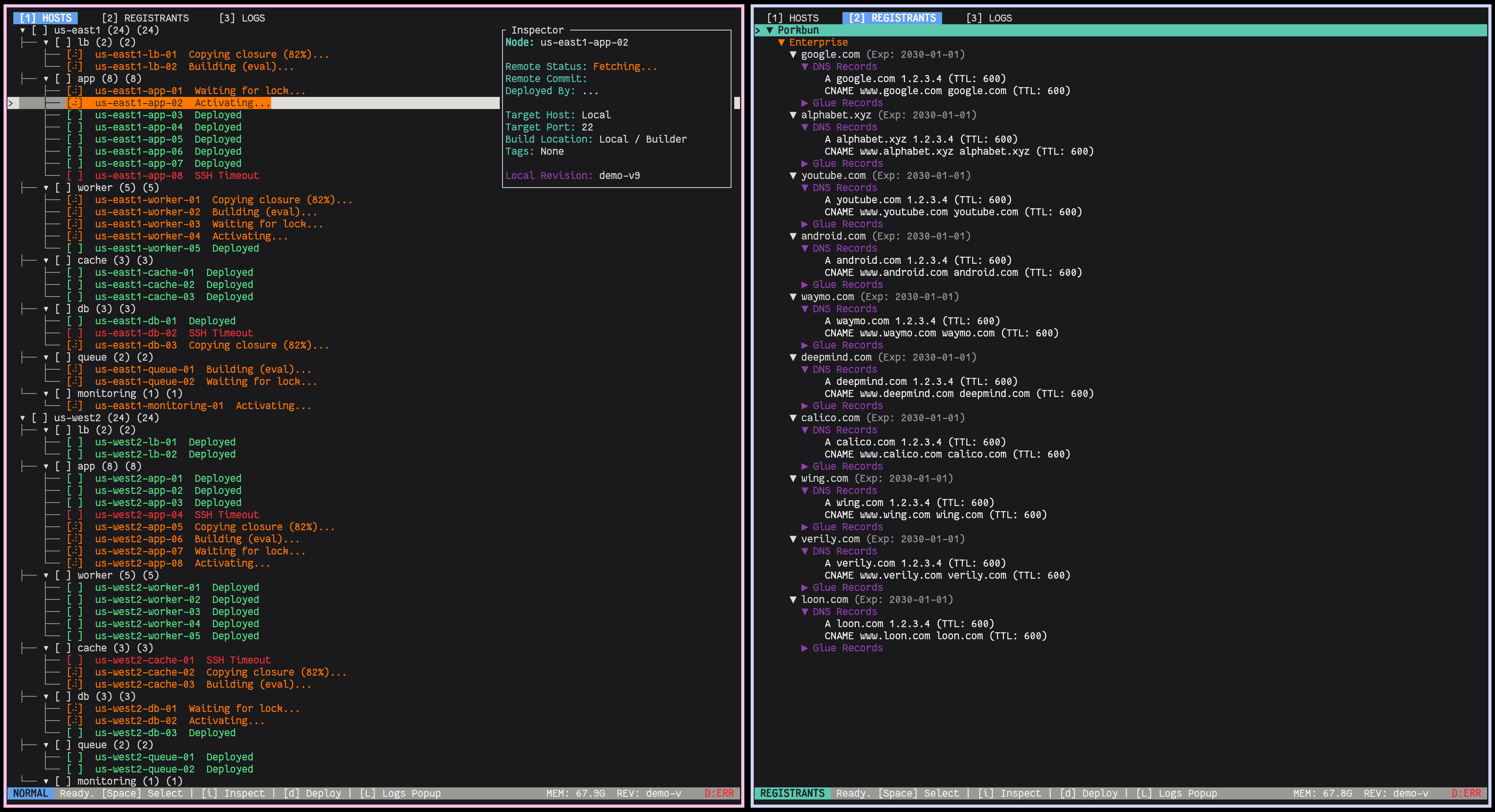Click 'MEM: 67.8G' in right status bar
The height and width of the screenshot is (812, 1495).
1323,793
